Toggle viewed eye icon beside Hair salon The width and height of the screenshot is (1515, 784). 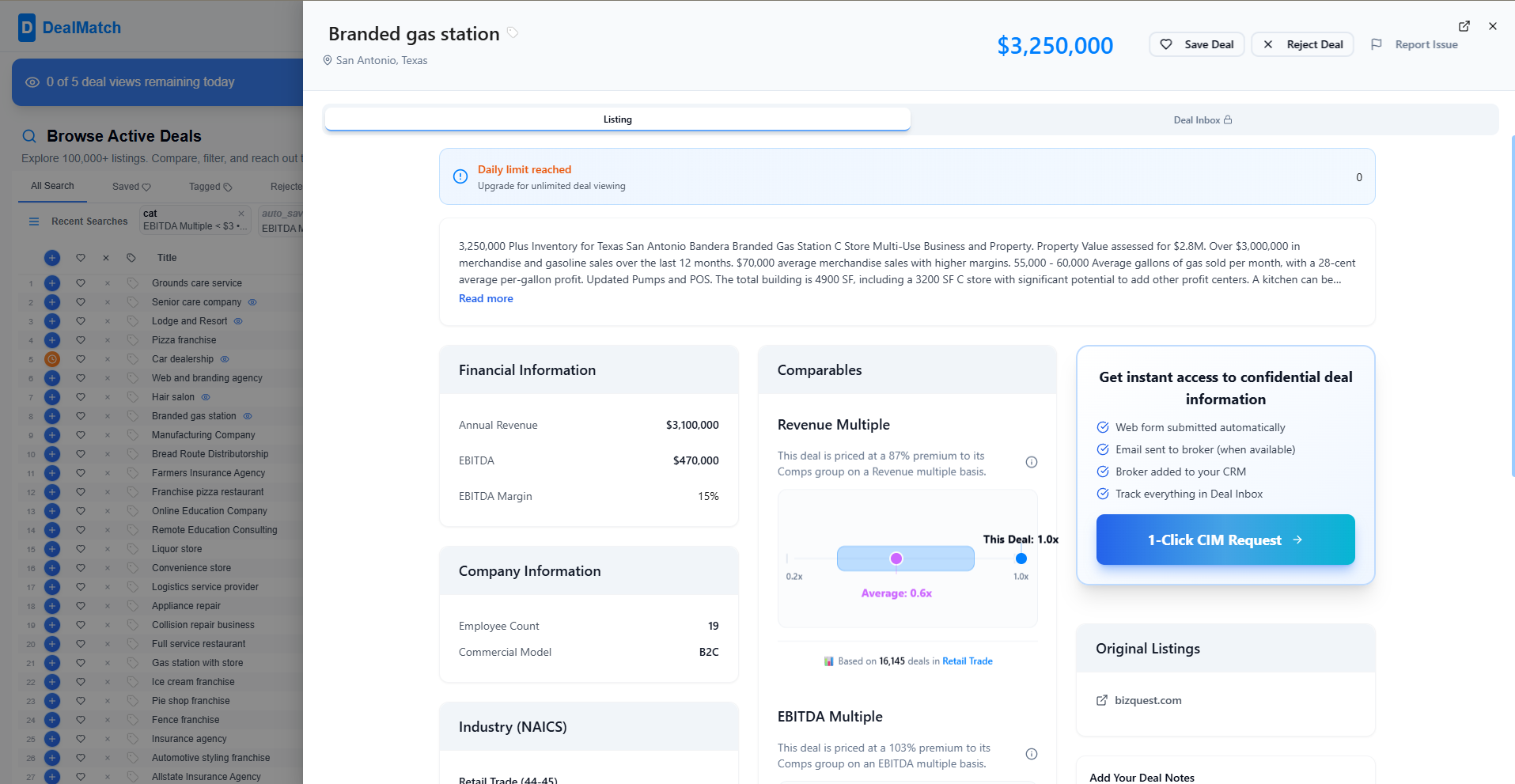point(206,397)
